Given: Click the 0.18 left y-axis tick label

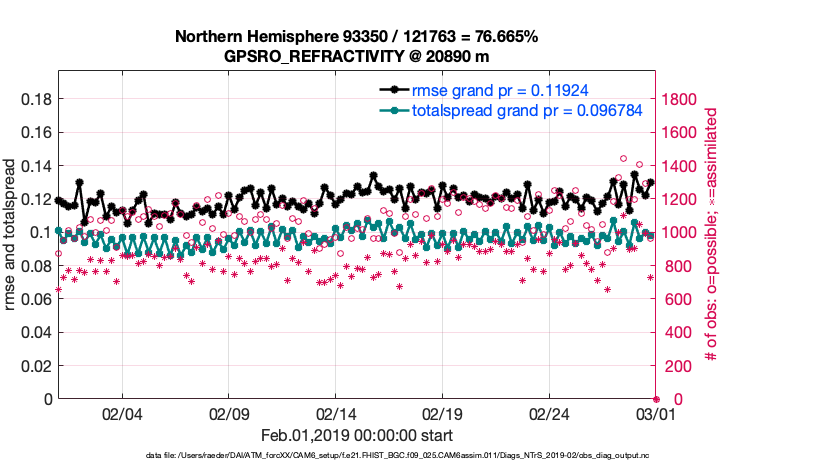Looking at the screenshot, I should point(34,99).
